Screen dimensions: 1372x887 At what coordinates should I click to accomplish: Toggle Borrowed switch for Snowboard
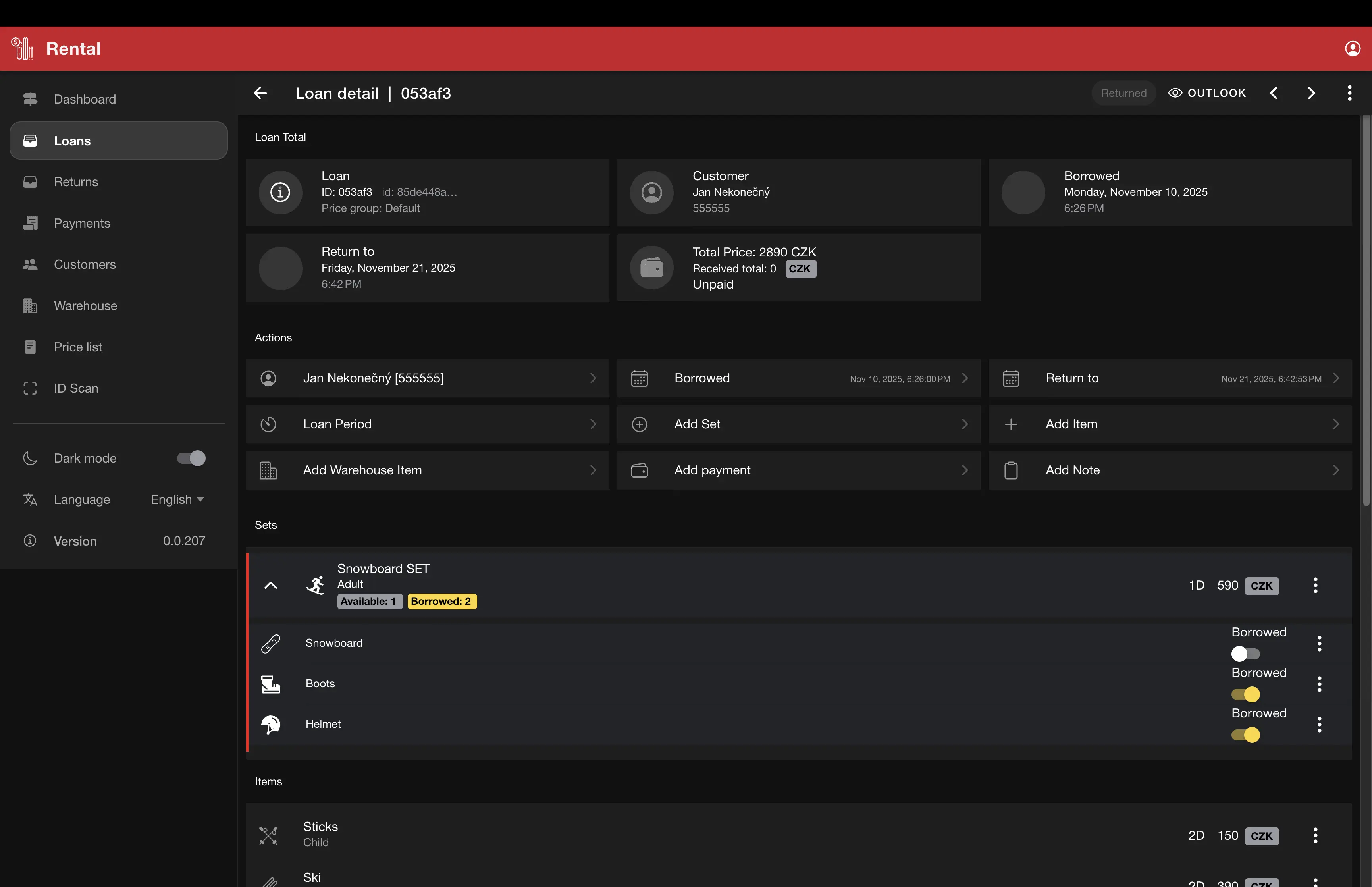click(x=1245, y=654)
